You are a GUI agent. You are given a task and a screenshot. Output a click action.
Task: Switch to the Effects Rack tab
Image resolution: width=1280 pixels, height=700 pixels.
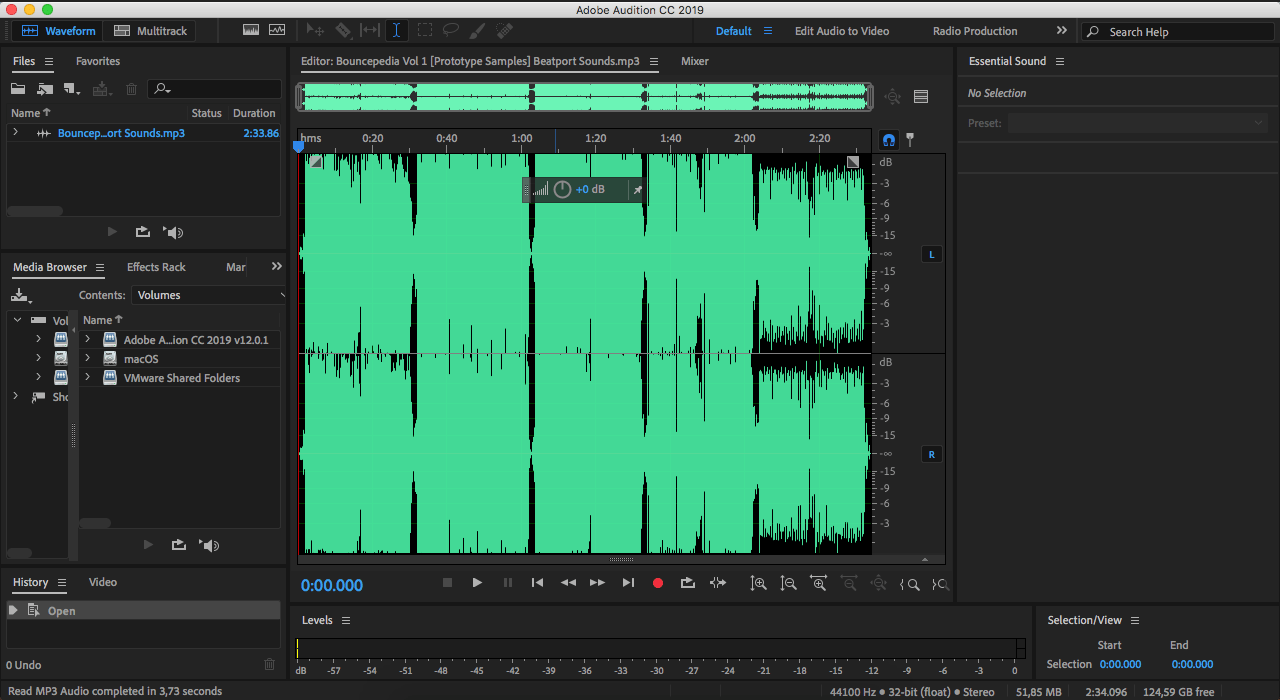(x=156, y=267)
